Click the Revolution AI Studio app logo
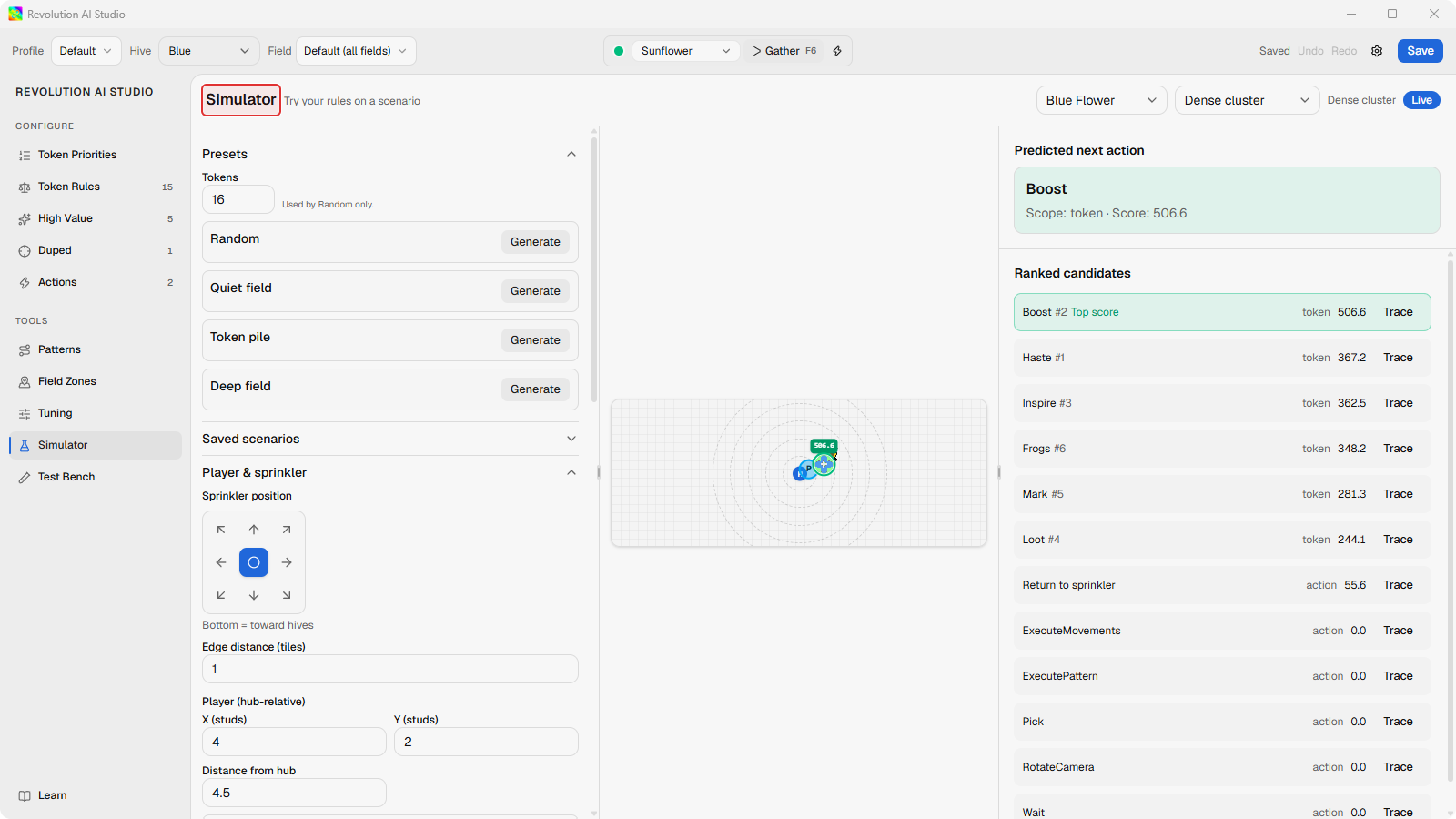This screenshot has width=1456, height=819. click(15, 14)
